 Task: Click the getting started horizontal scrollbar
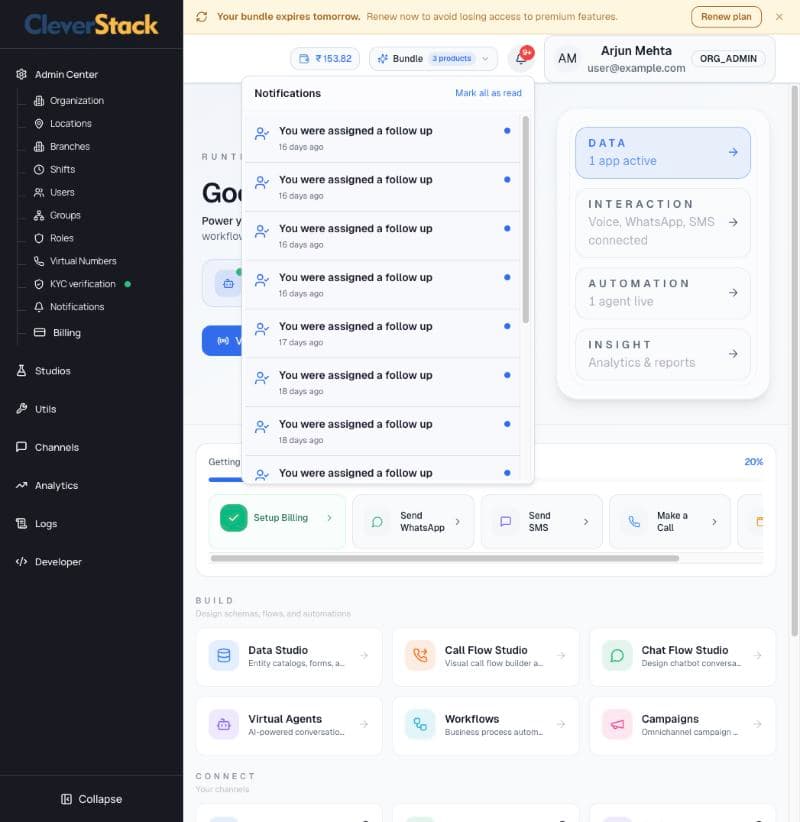(x=445, y=558)
